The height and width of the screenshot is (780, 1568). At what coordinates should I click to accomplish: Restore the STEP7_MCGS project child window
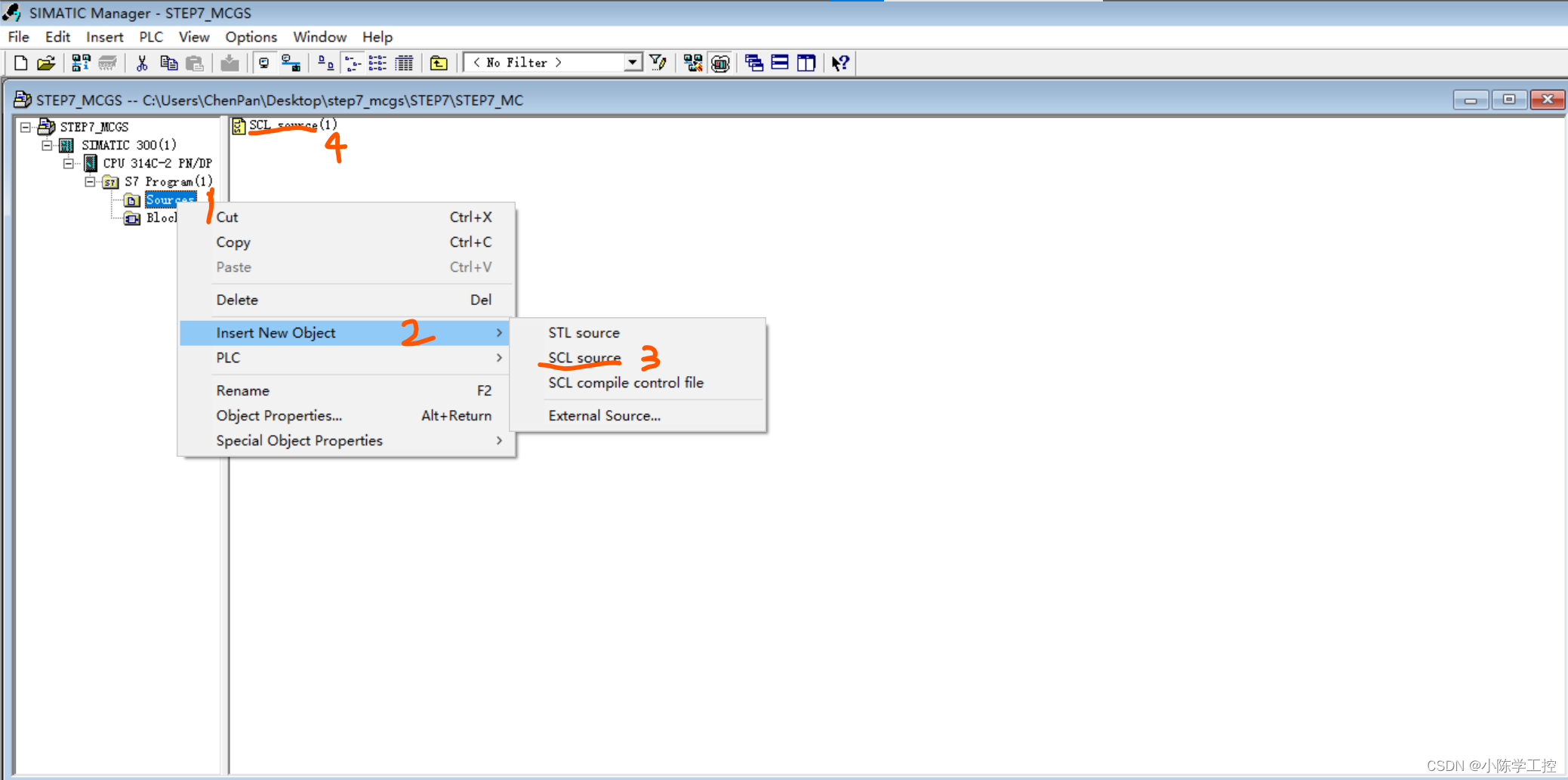[x=1509, y=100]
